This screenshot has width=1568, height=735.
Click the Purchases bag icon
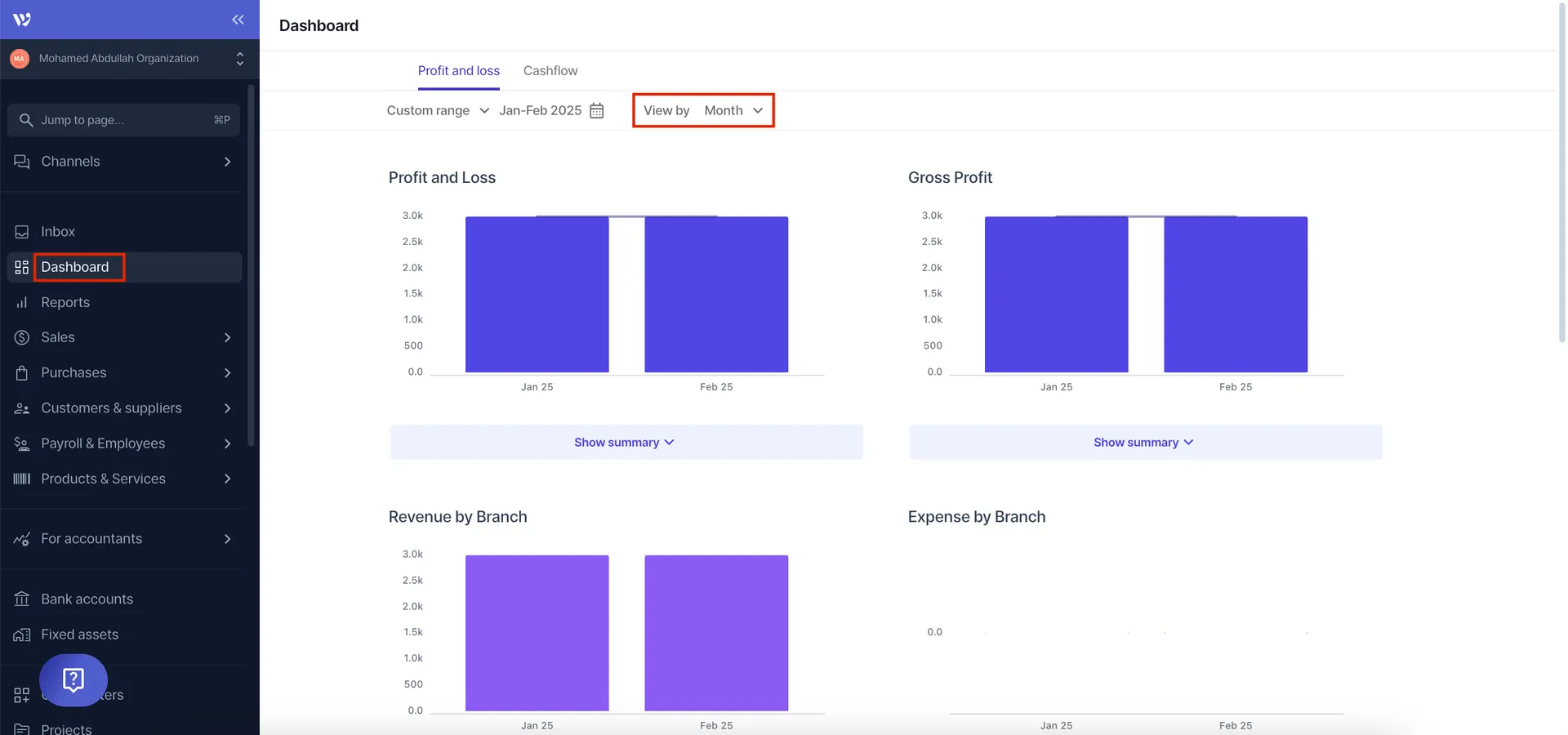pos(21,372)
